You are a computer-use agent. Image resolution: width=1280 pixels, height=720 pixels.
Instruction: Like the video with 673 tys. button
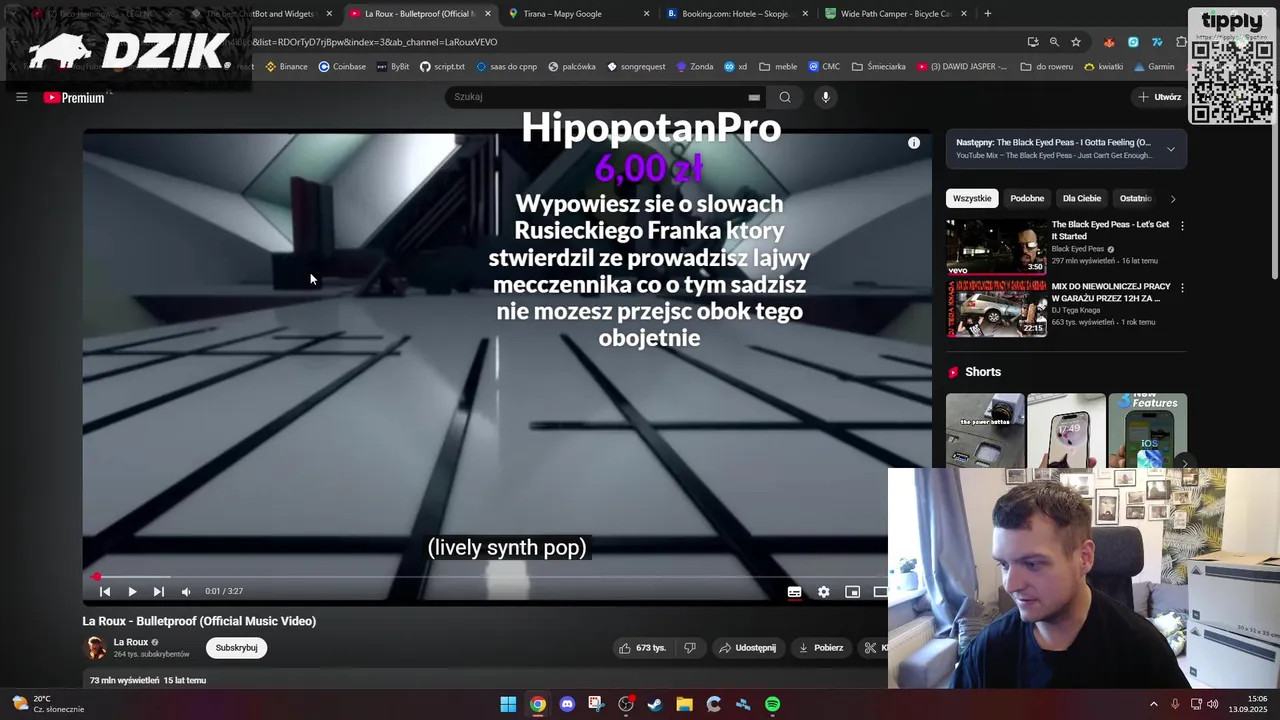[x=642, y=648]
